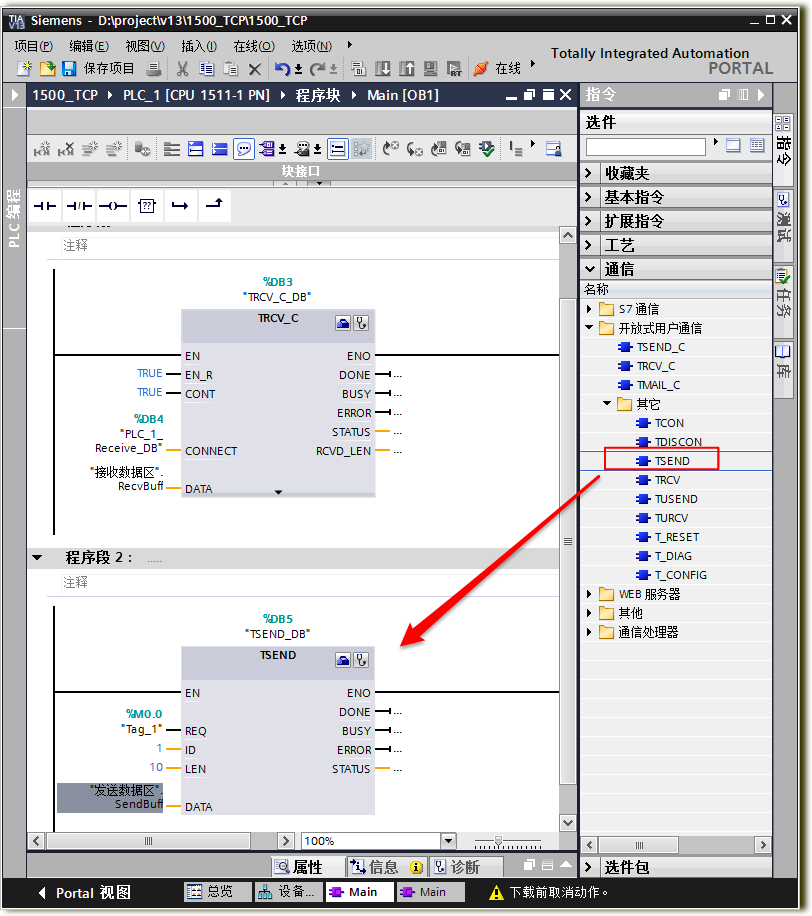Insert a normally closed contact
812x916 pixels.
click(x=79, y=206)
